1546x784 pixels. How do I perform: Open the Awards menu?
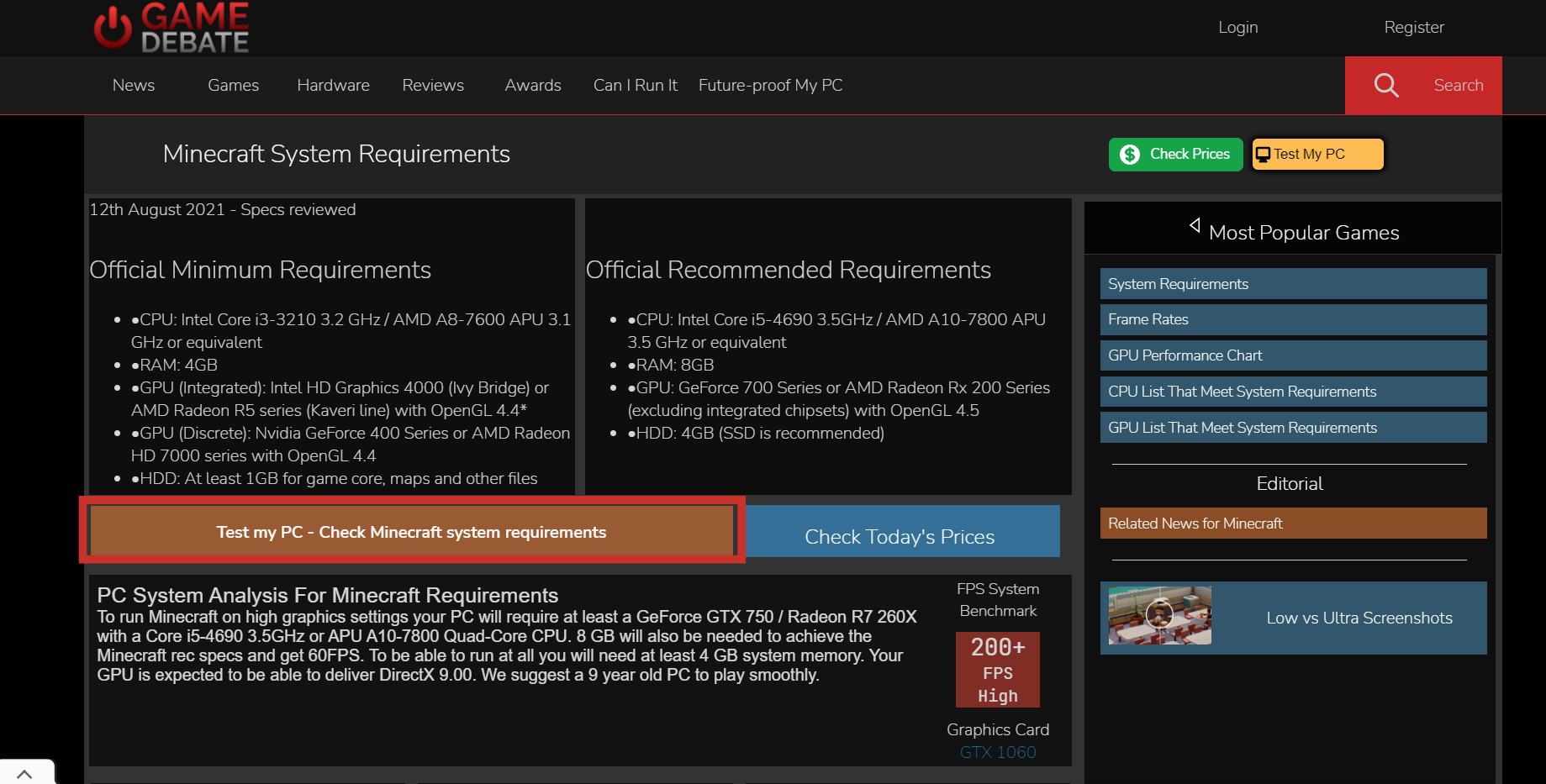(x=533, y=85)
